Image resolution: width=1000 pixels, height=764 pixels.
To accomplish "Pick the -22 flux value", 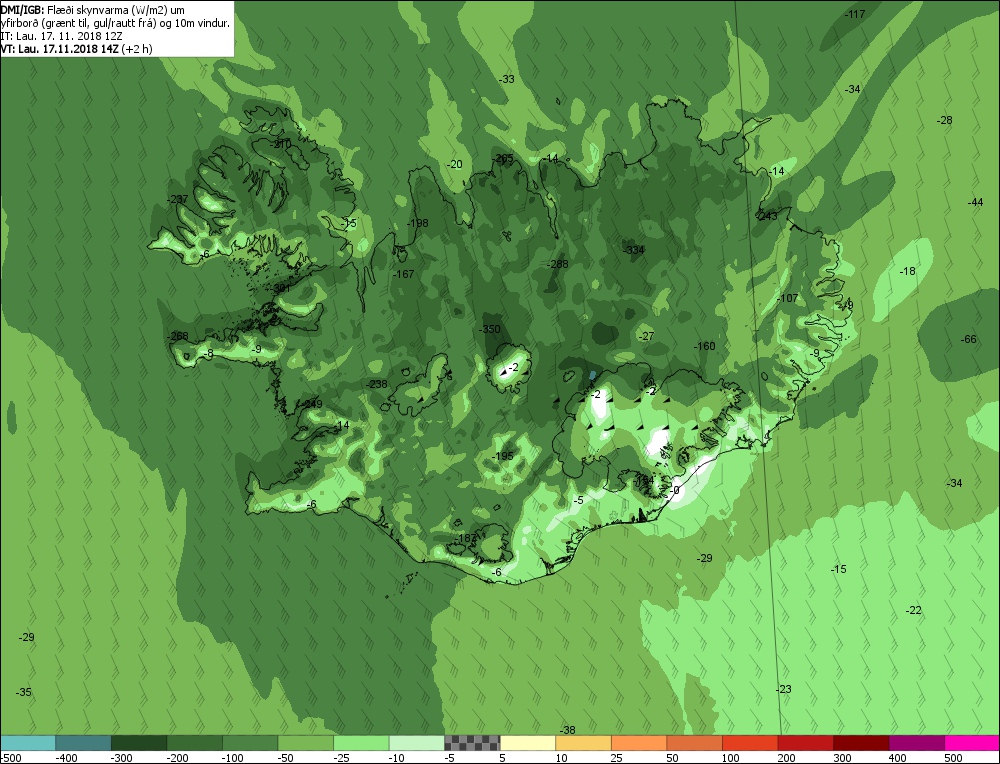I will tap(914, 610).
